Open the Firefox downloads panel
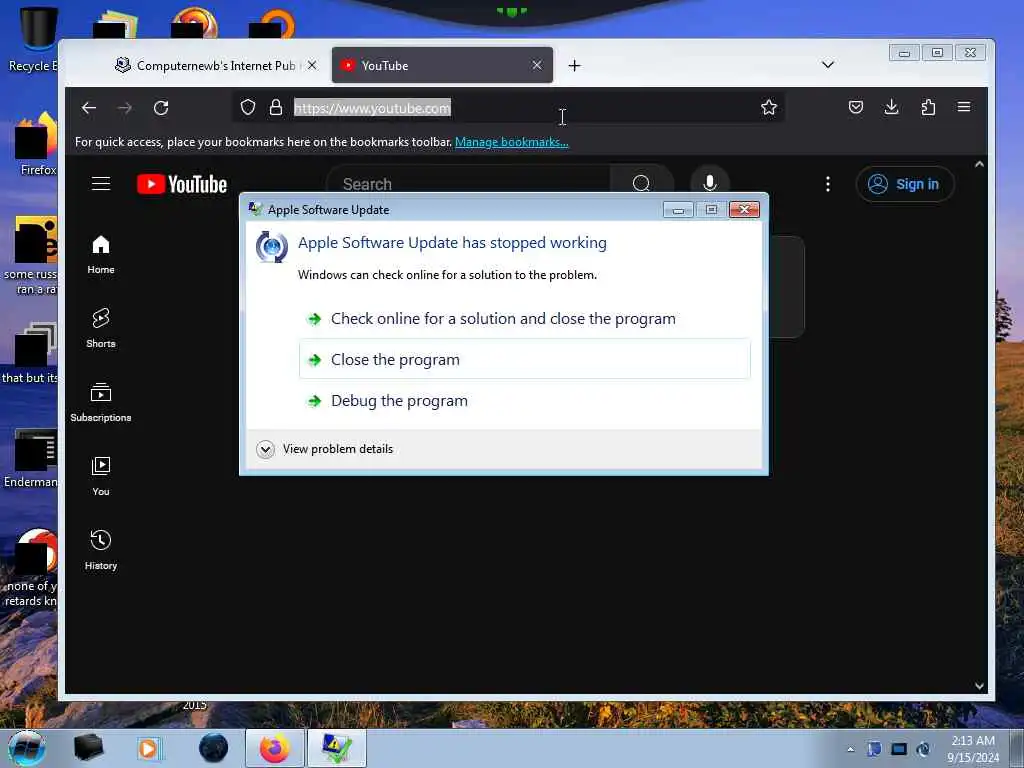The image size is (1024, 768). pyautogui.click(x=891, y=107)
